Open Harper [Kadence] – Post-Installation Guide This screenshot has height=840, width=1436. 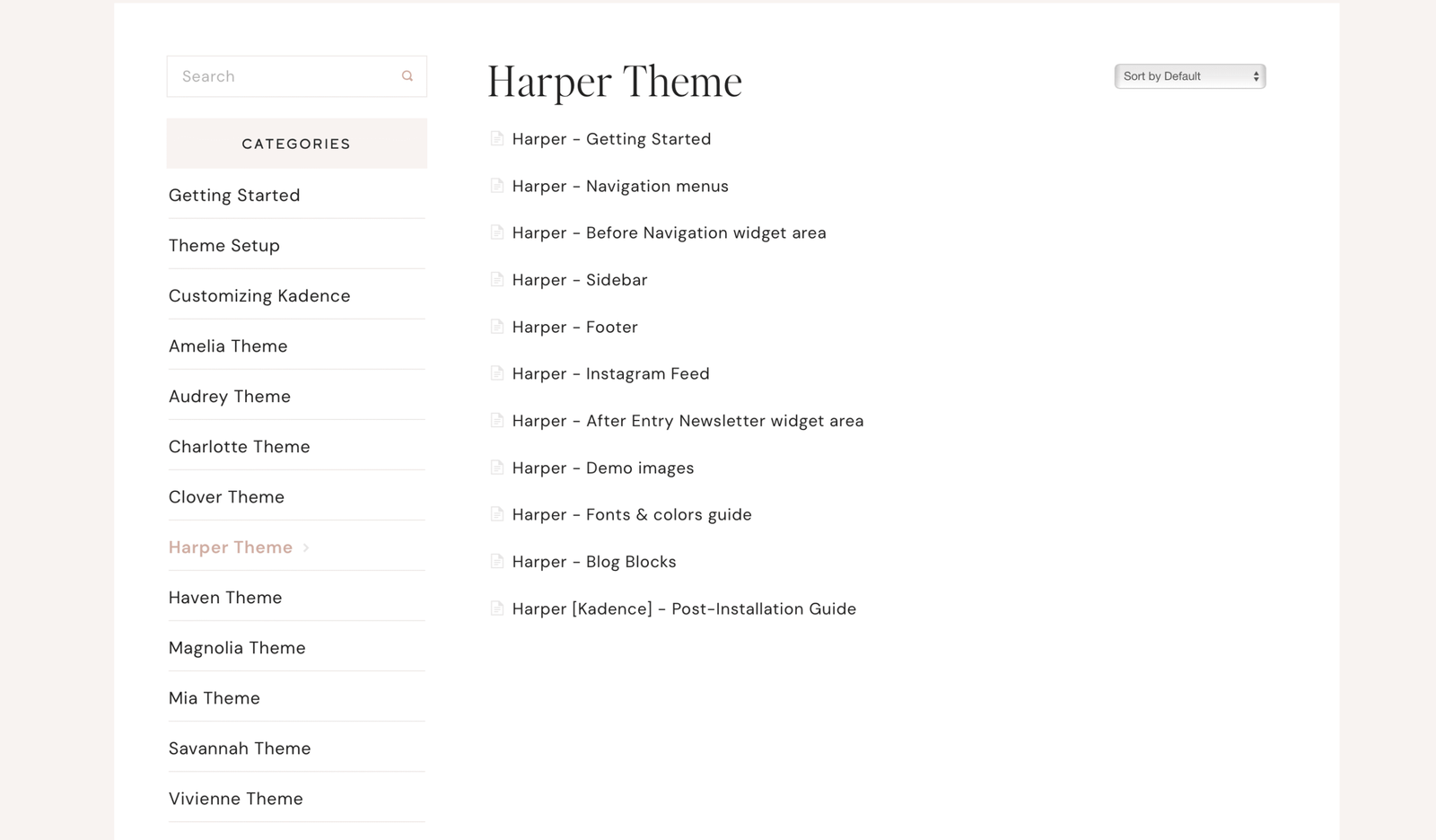(x=684, y=609)
